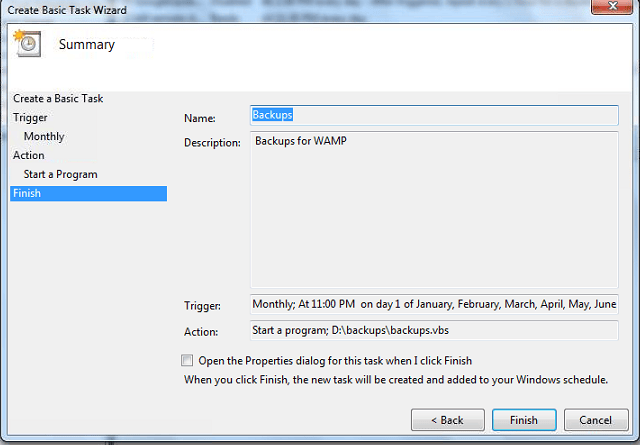Click the Description: label

[x=212, y=143]
